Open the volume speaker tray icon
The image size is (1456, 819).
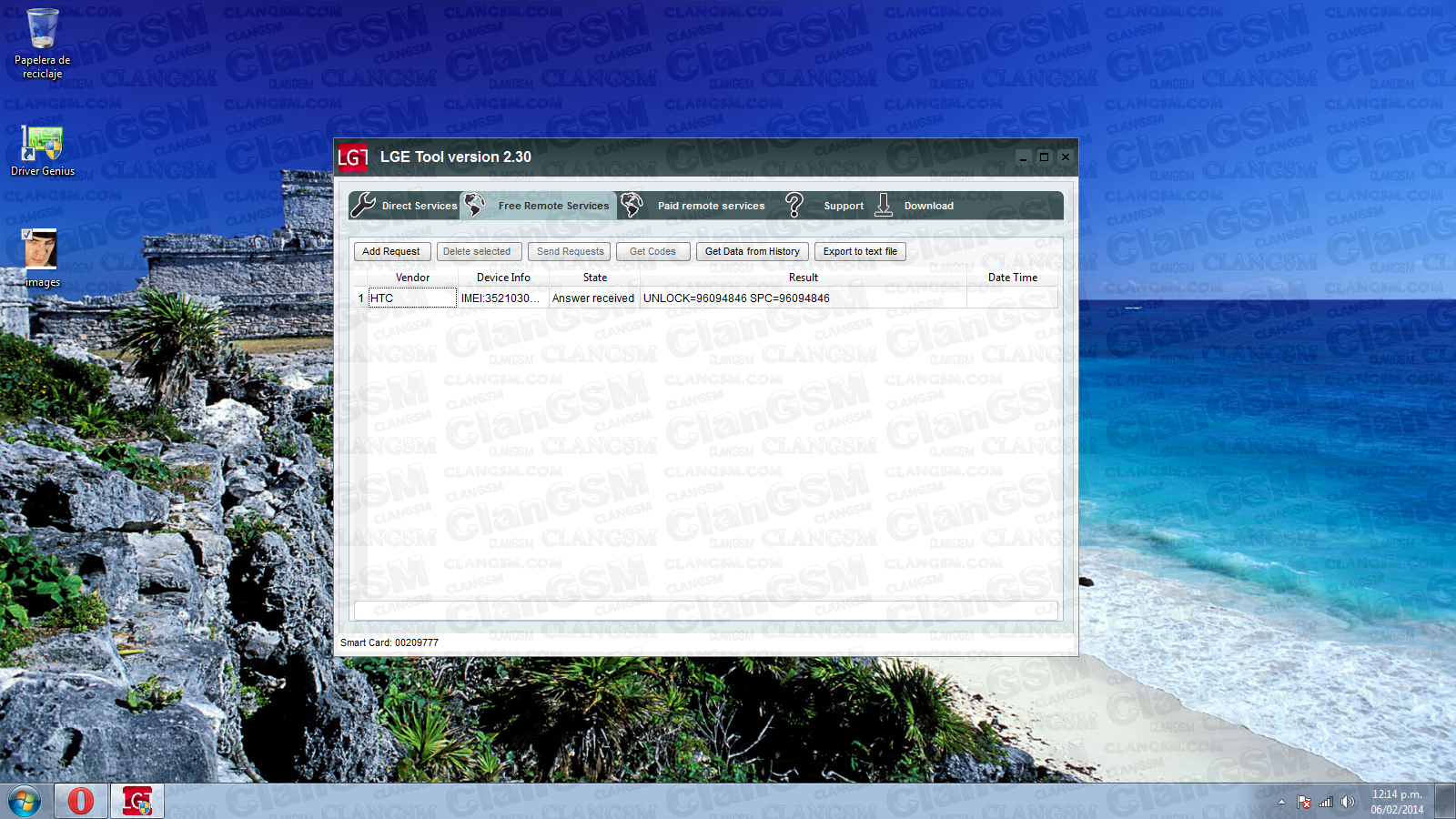(1348, 802)
